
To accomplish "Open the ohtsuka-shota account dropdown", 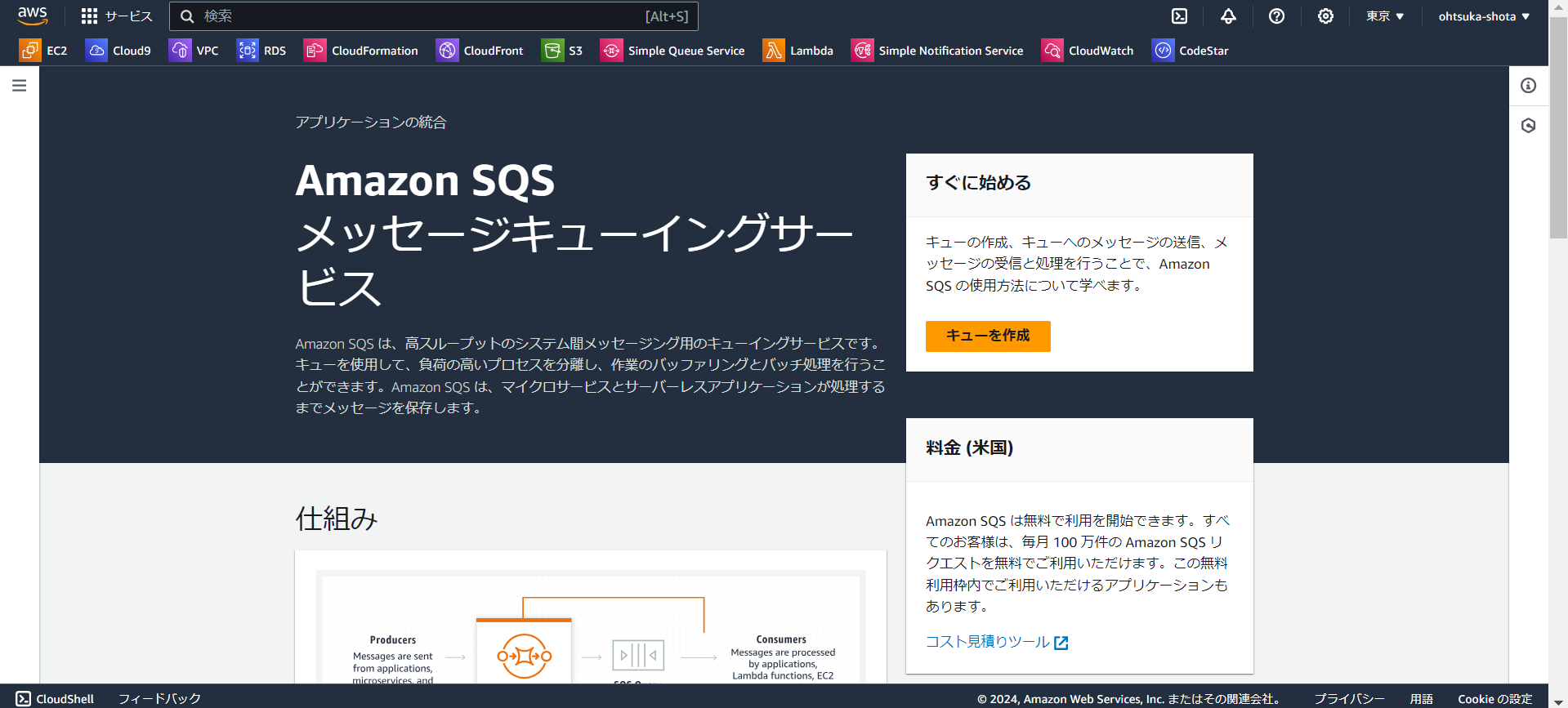I will 1484,16.
